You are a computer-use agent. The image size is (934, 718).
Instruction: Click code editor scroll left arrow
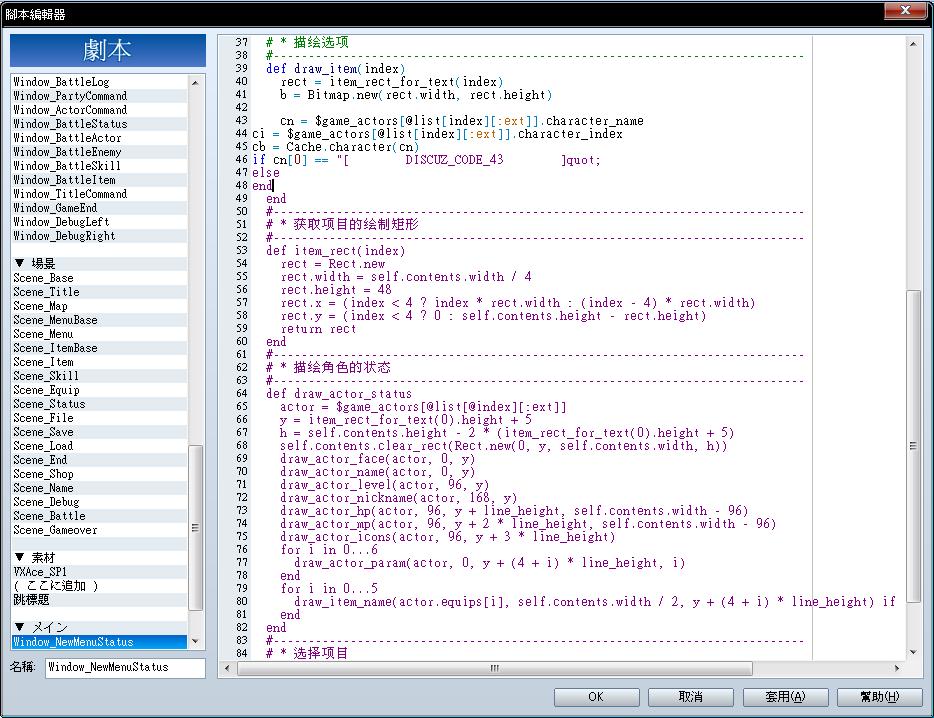pos(227,668)
